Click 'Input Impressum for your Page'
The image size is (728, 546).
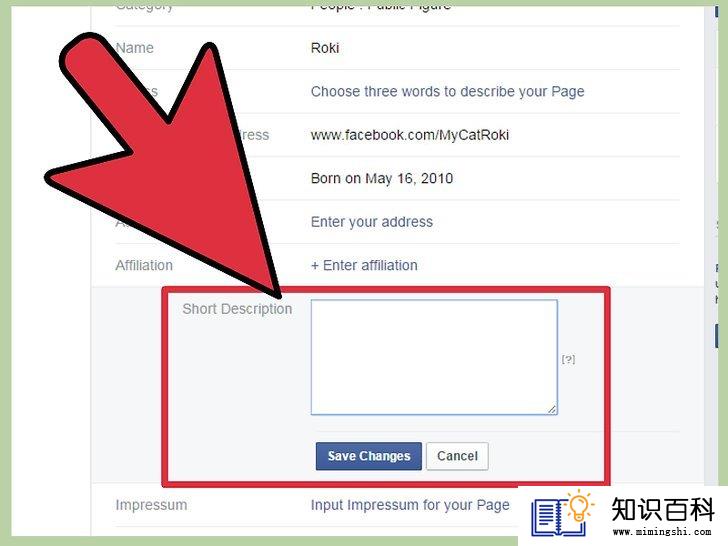pyautogui.click(x=410, y=505)
